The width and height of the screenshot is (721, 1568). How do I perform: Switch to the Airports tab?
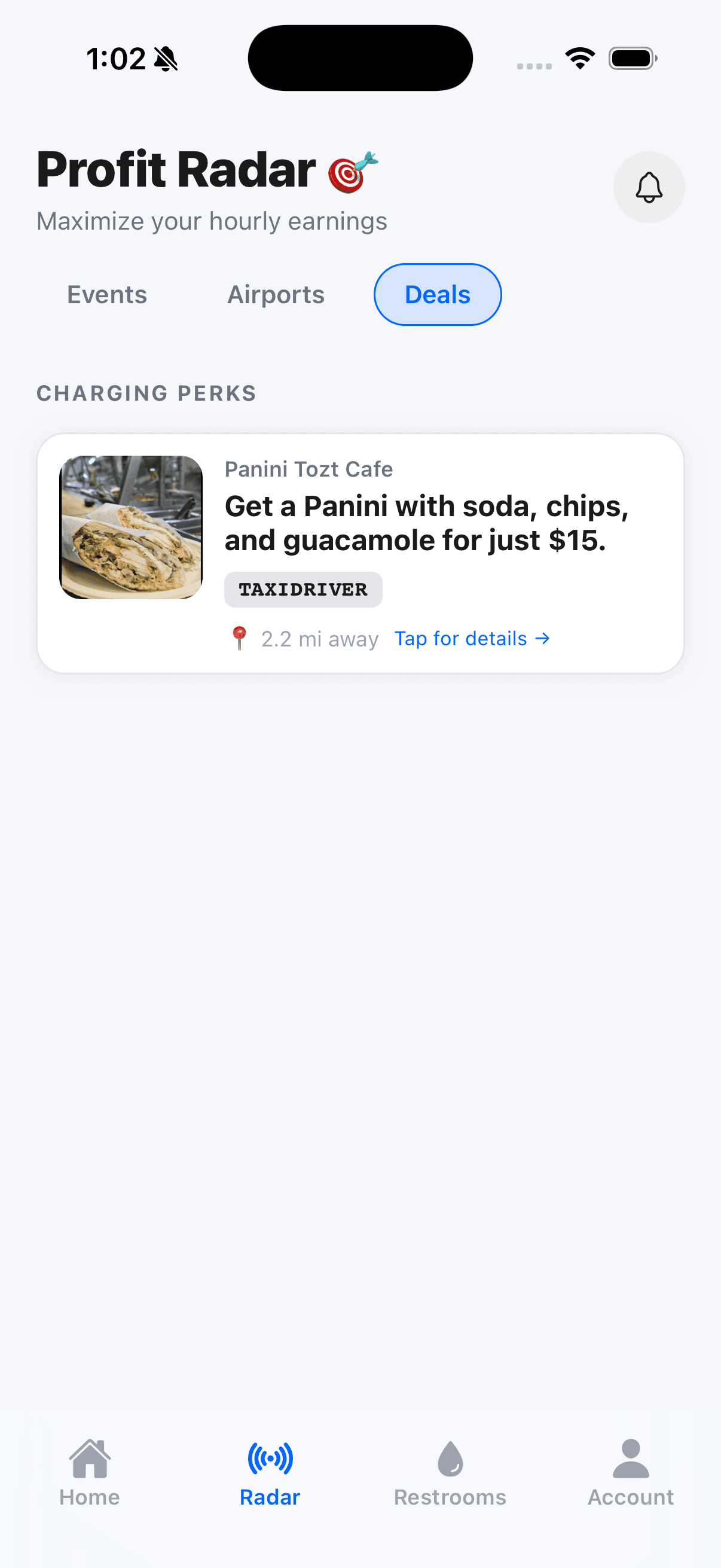pos(276,295)
